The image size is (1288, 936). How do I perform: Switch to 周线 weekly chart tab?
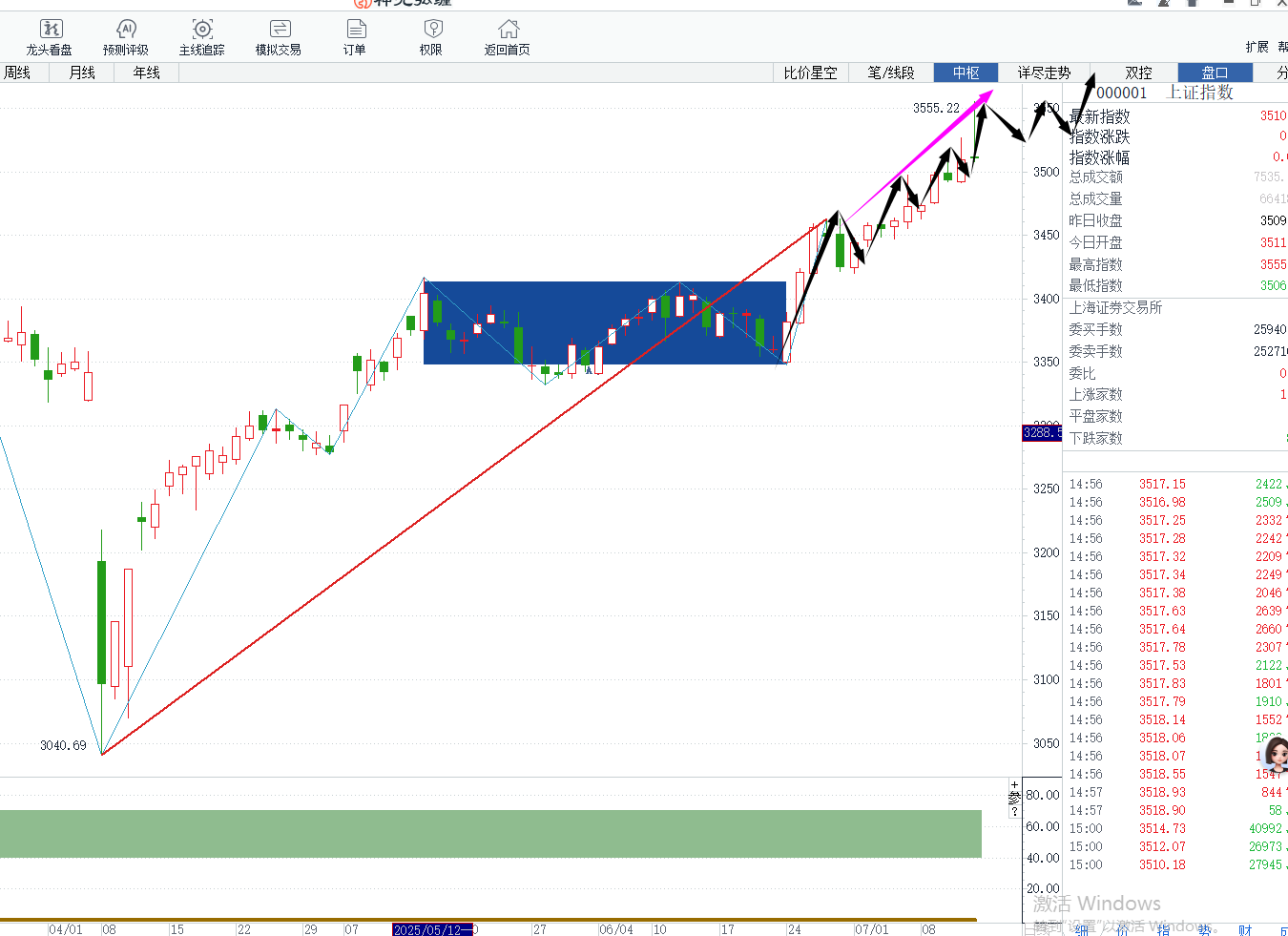(x=17, y=73)
